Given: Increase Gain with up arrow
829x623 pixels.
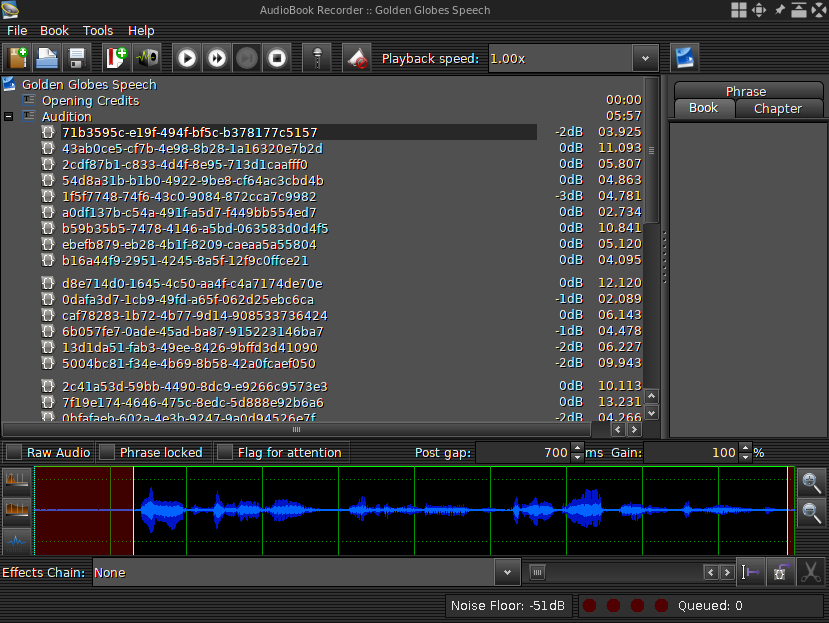Looking at the screenshot, I should click(x=745, y=447).
